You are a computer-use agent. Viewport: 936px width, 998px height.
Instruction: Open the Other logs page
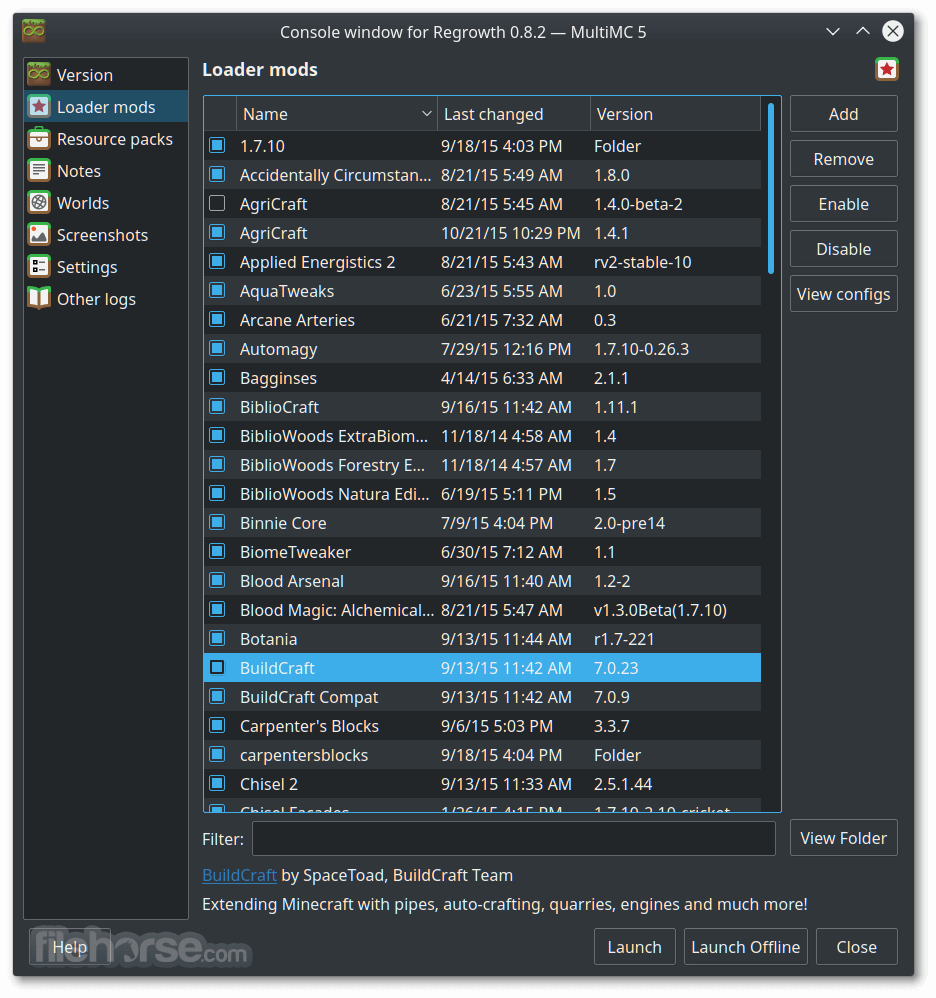tap(106, 299)
